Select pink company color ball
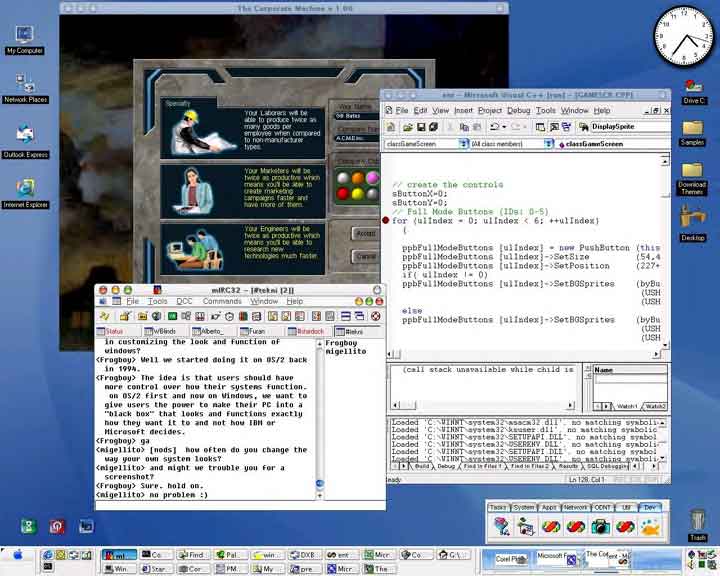This screenshot has width=720, height=576. (x=372, y=178)
